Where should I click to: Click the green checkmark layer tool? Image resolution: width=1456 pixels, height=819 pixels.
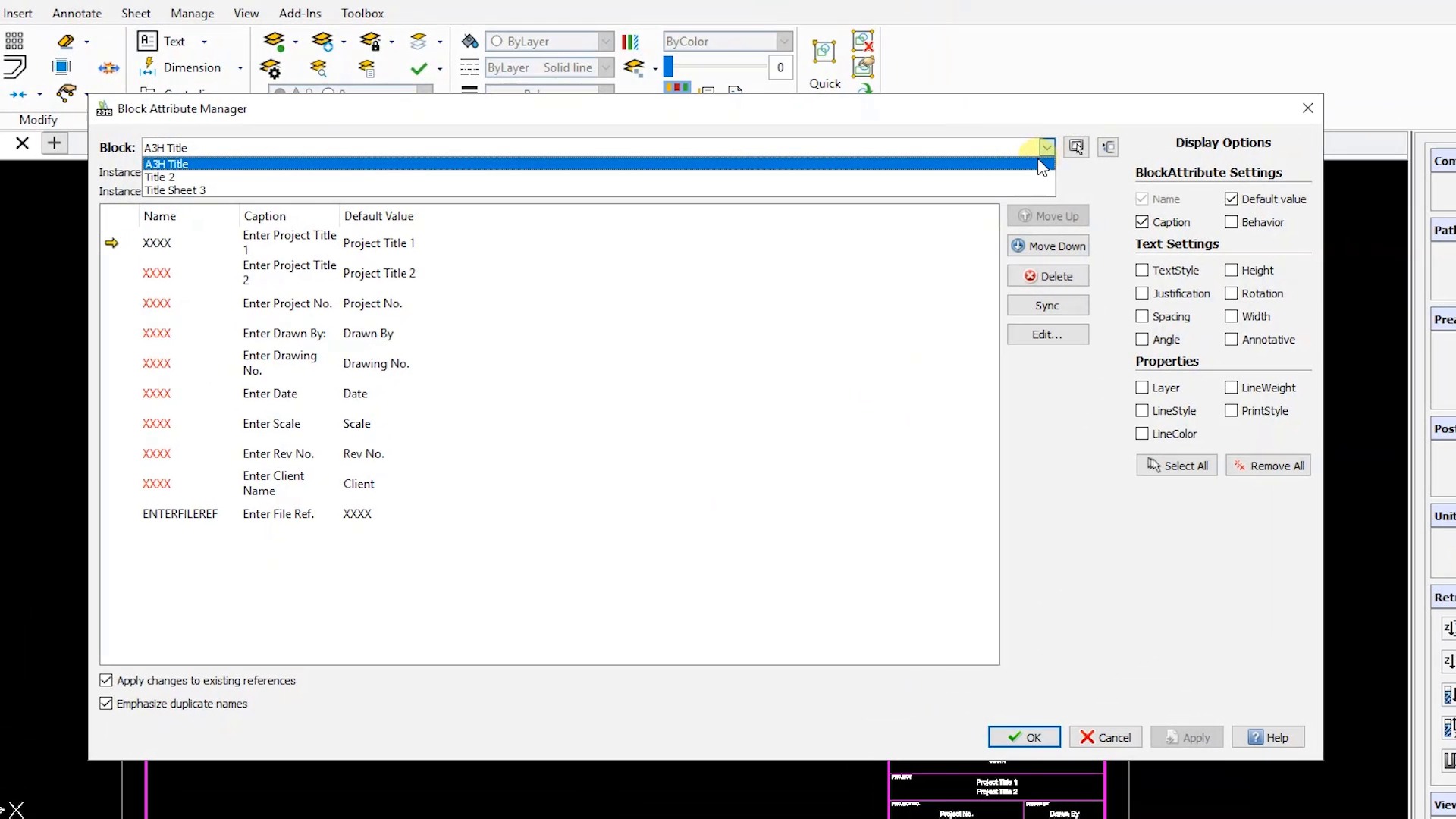click(419, 68)
